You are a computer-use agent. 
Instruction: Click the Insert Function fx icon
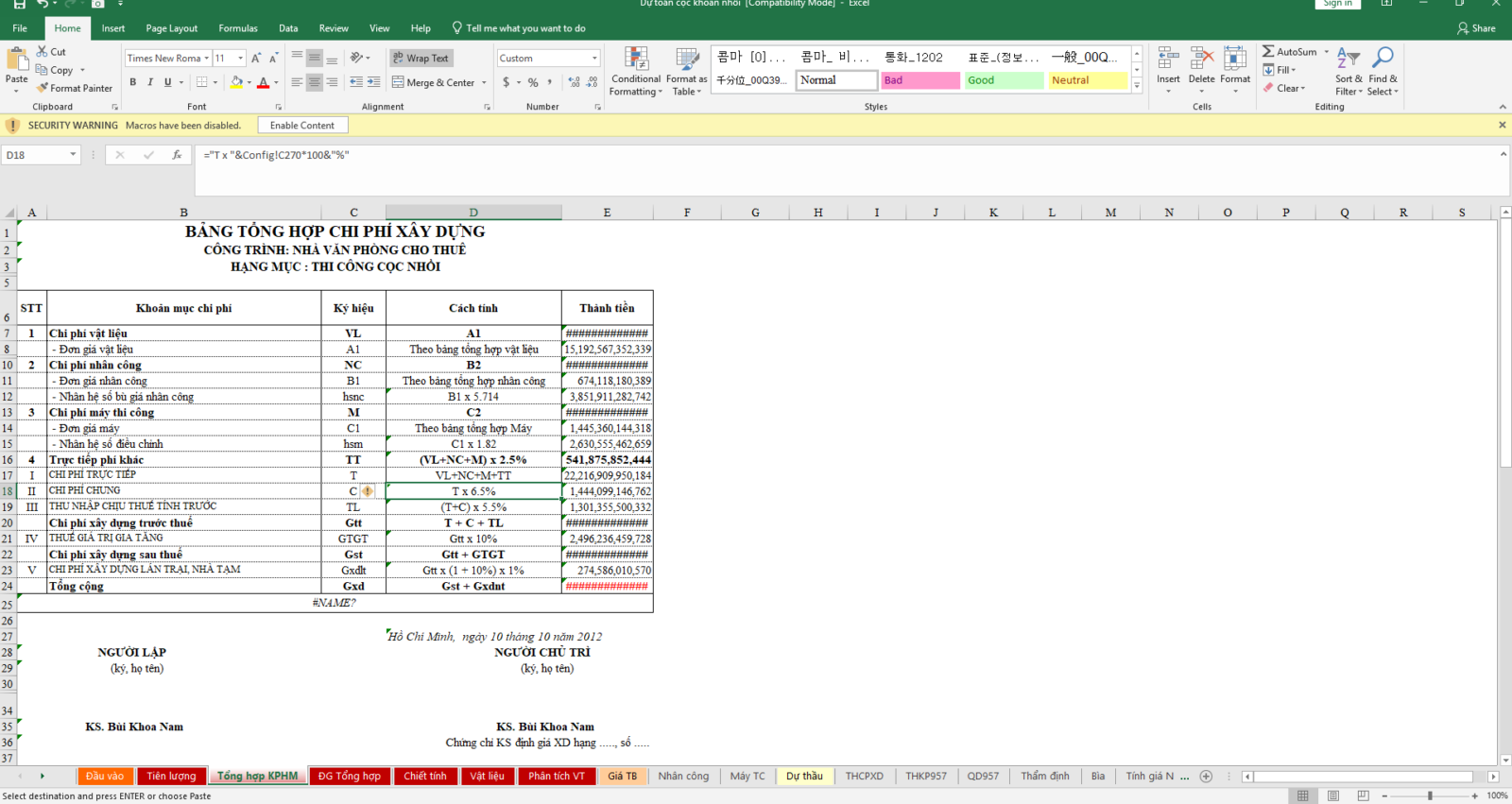[177, 155]
